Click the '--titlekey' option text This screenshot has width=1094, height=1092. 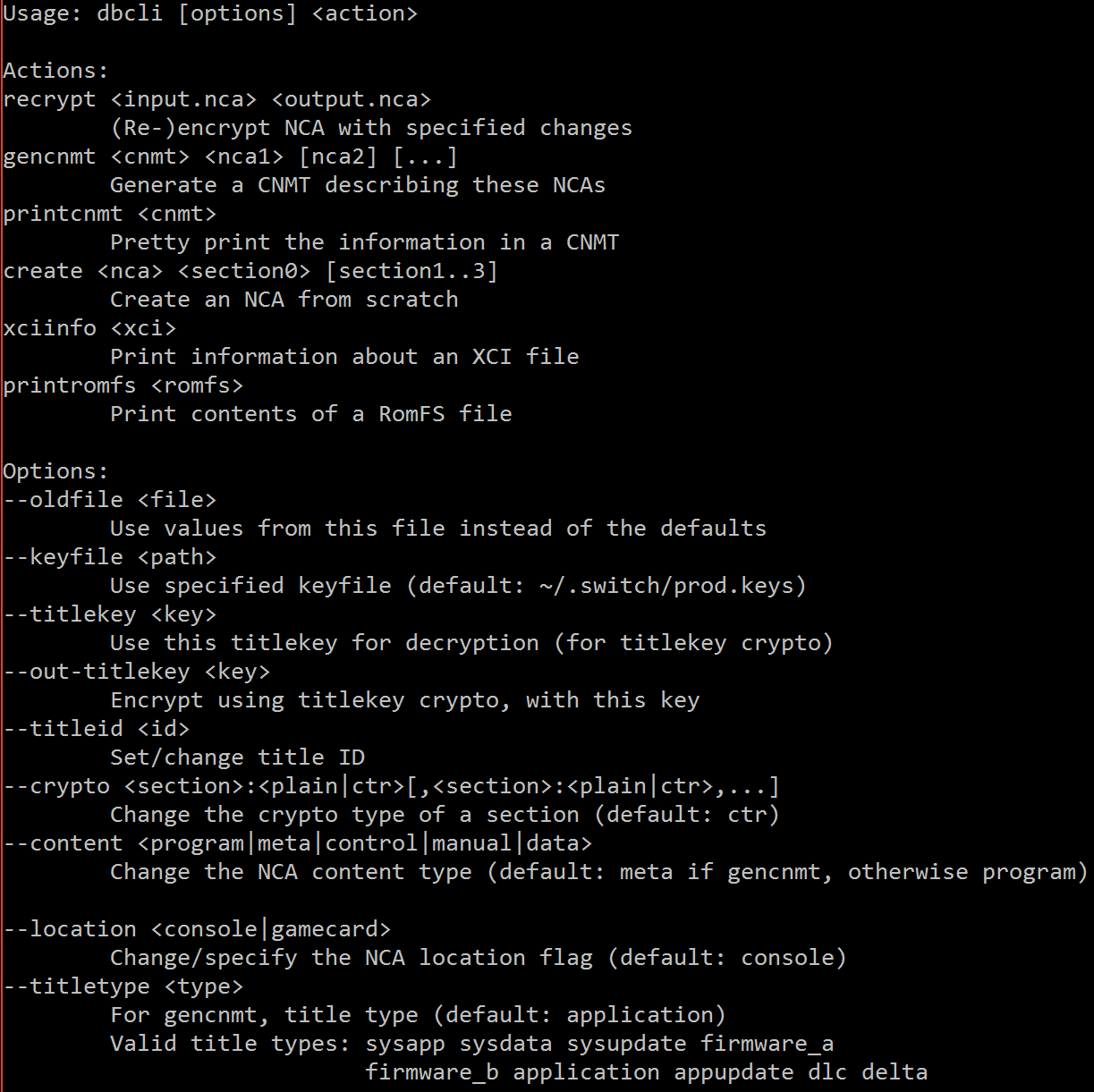[70, 614]
